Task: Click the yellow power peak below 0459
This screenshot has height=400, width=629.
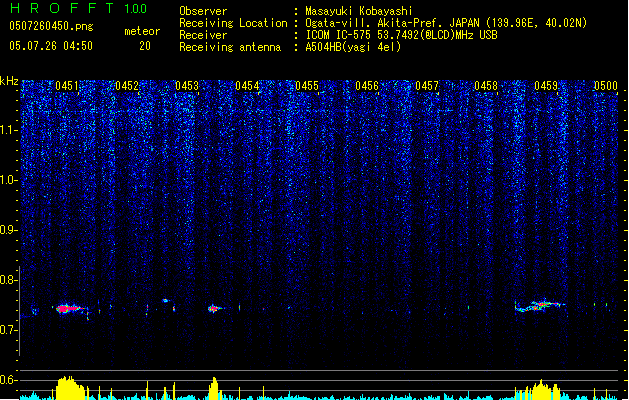Action: pyautogui.click(x=540, y=390)
